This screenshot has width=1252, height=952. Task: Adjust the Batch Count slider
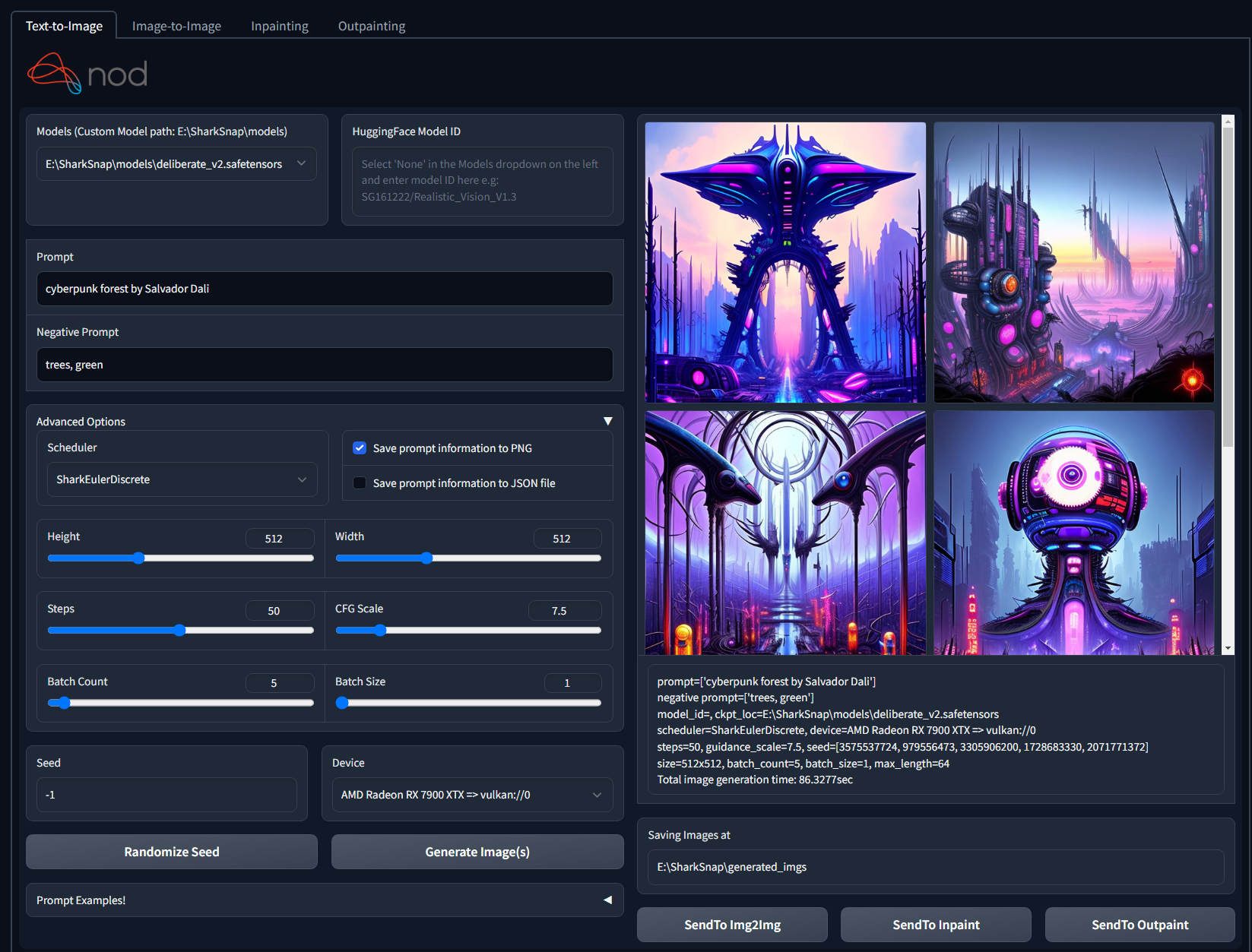click(181, 703)
